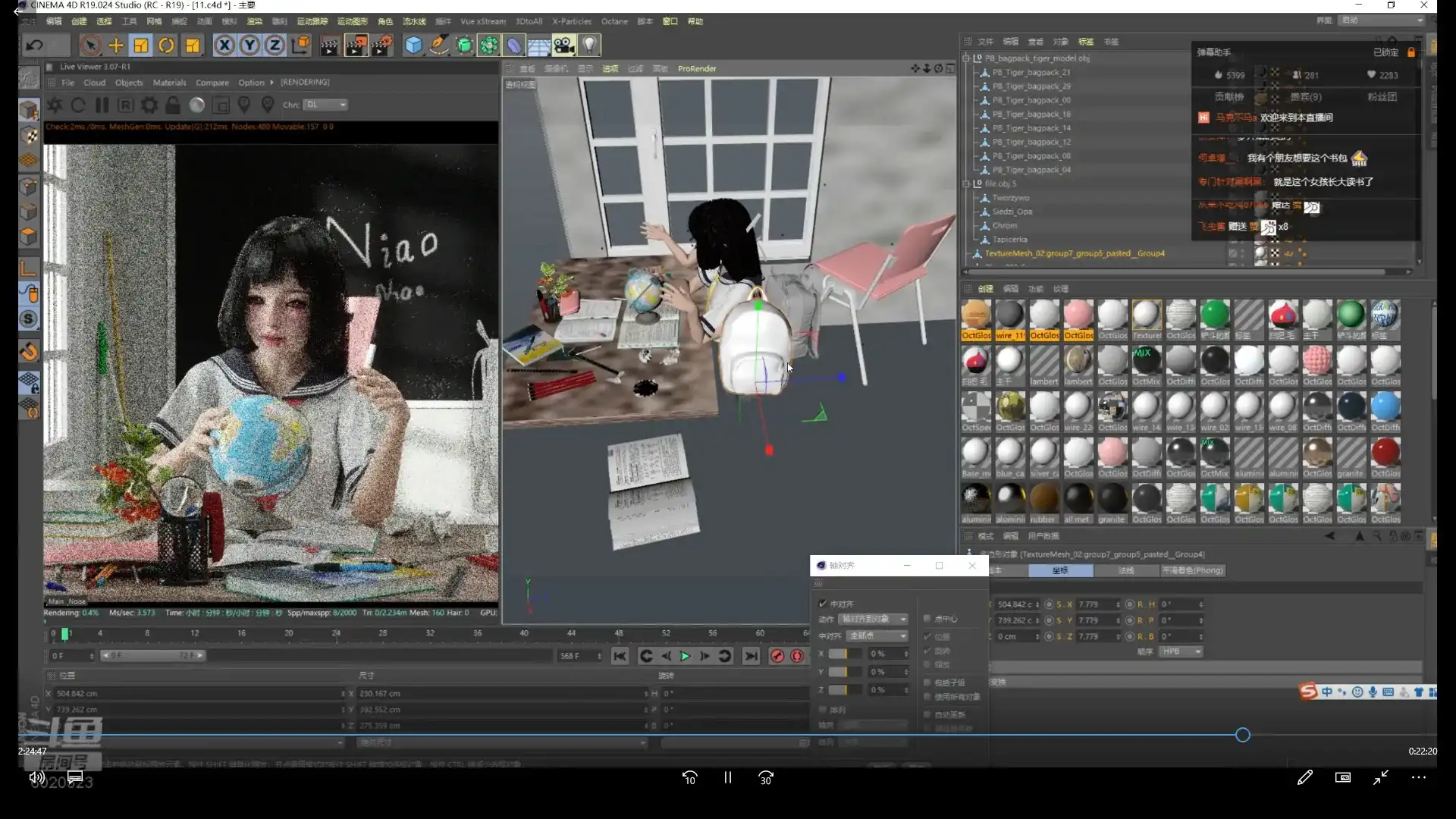Pause the Live Viewer render

point(102,105)
